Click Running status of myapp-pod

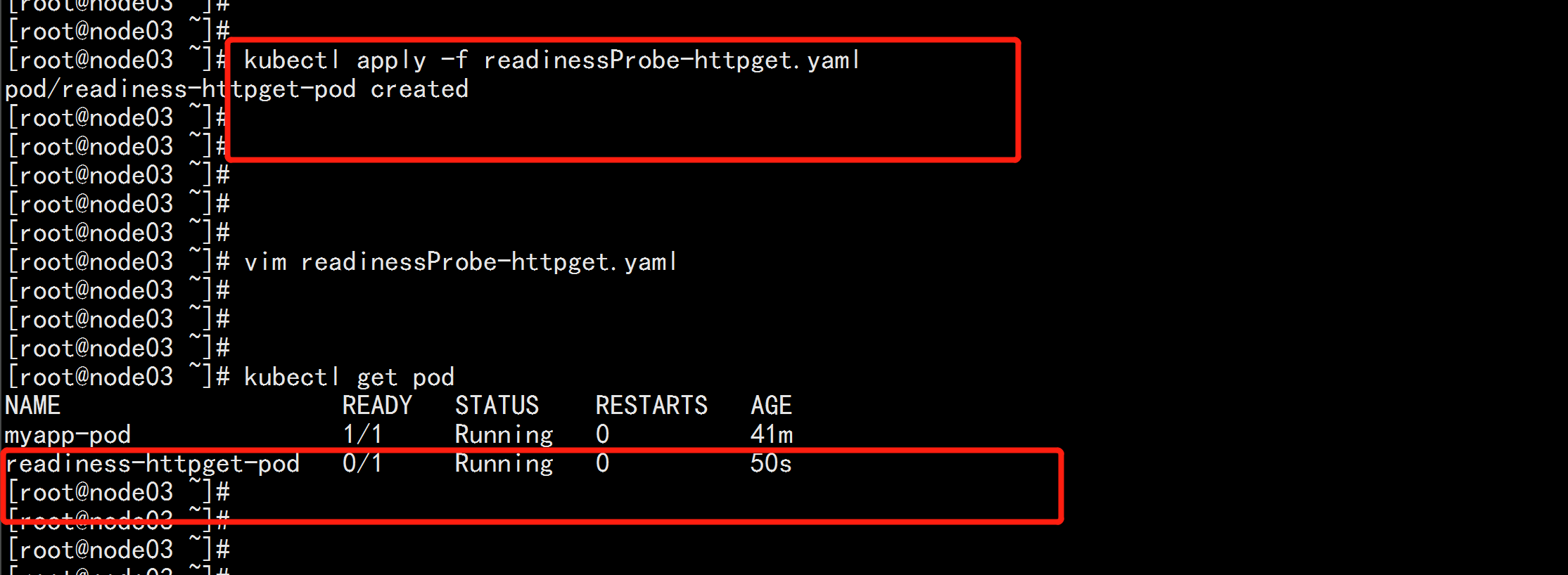(504, 435)
